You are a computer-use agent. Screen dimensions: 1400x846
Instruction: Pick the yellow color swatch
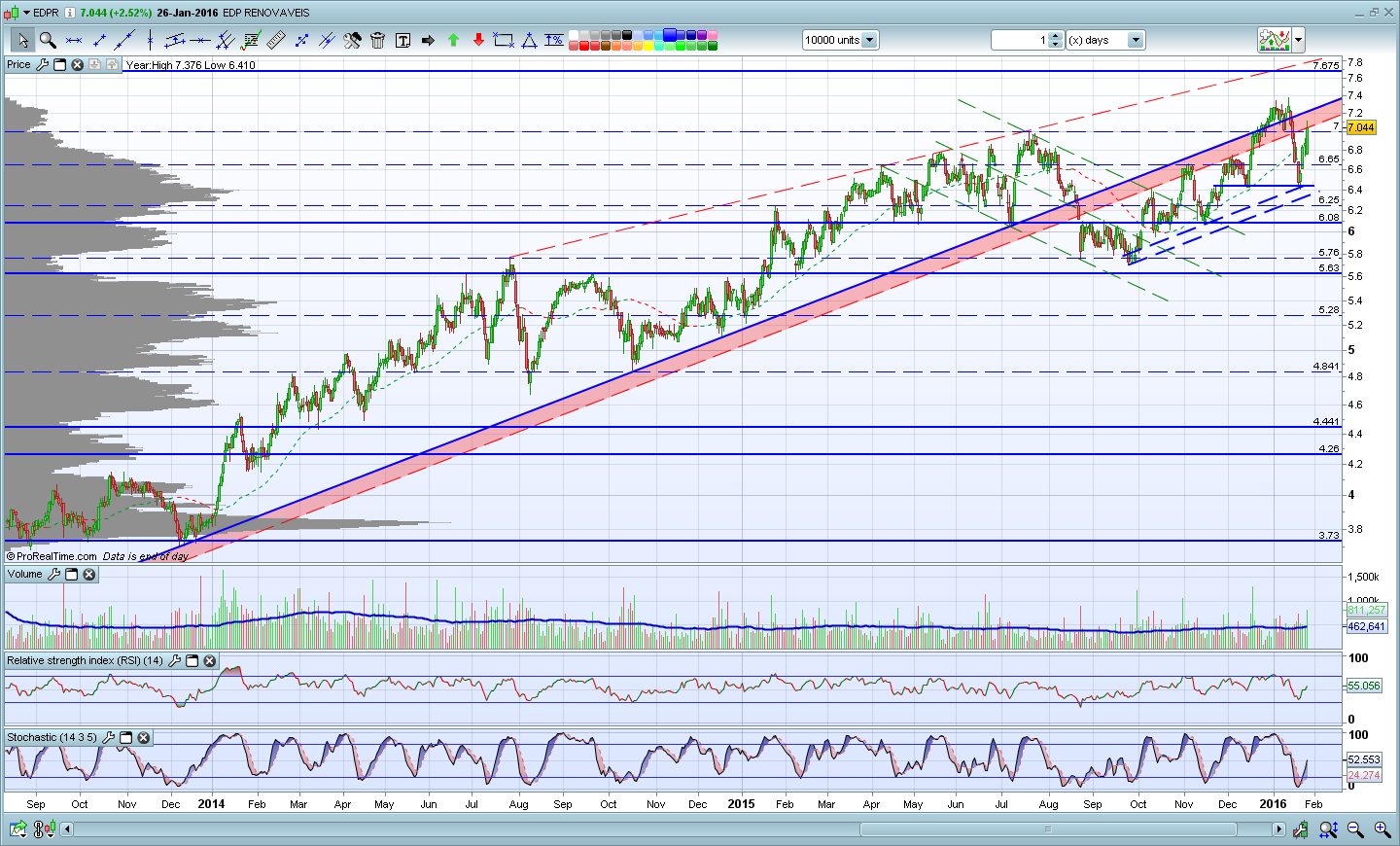(x=648, y=46)
